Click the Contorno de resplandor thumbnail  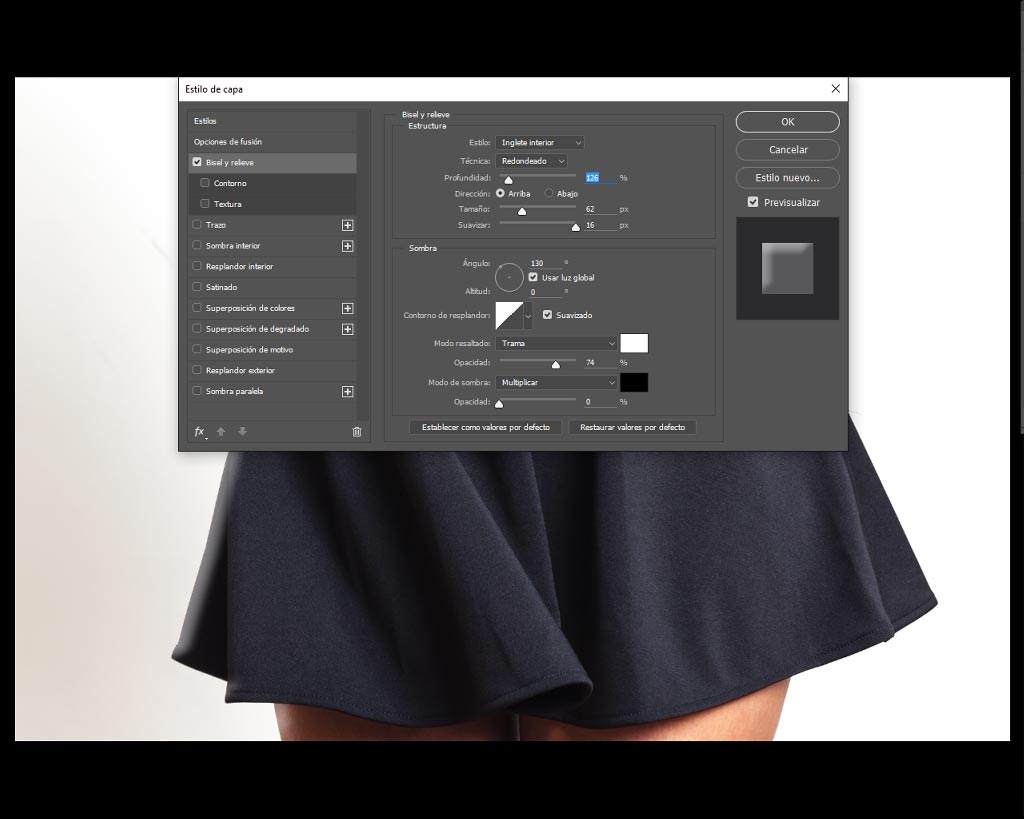(x=509, y=316)
